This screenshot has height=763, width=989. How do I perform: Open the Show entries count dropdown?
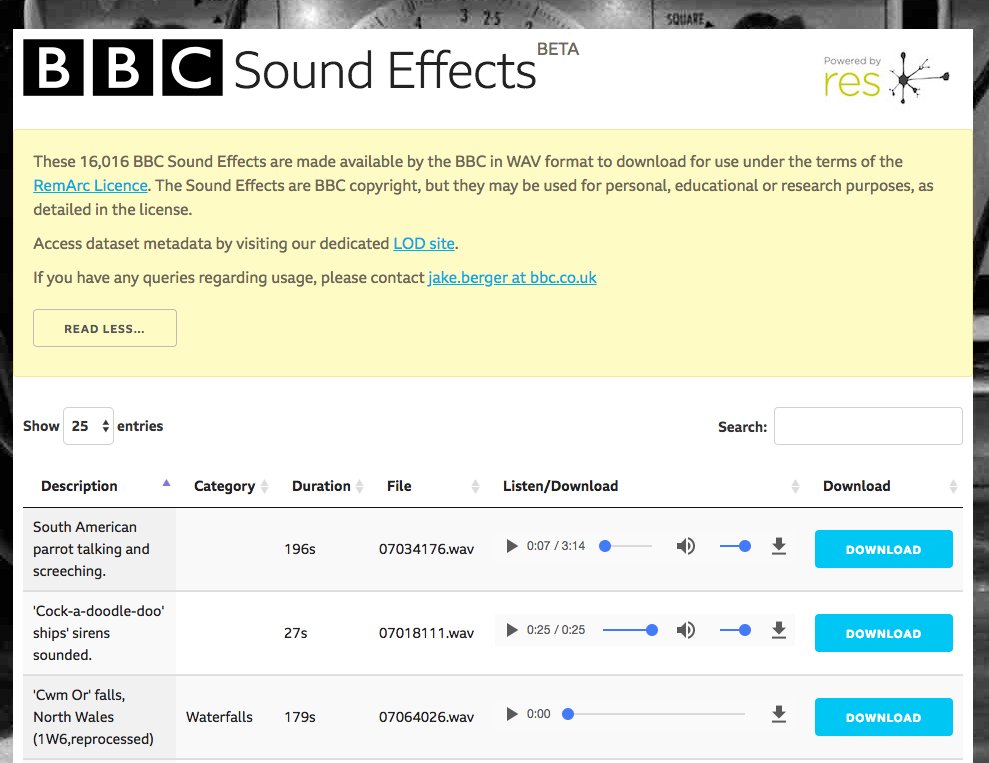tap(88, 426)
